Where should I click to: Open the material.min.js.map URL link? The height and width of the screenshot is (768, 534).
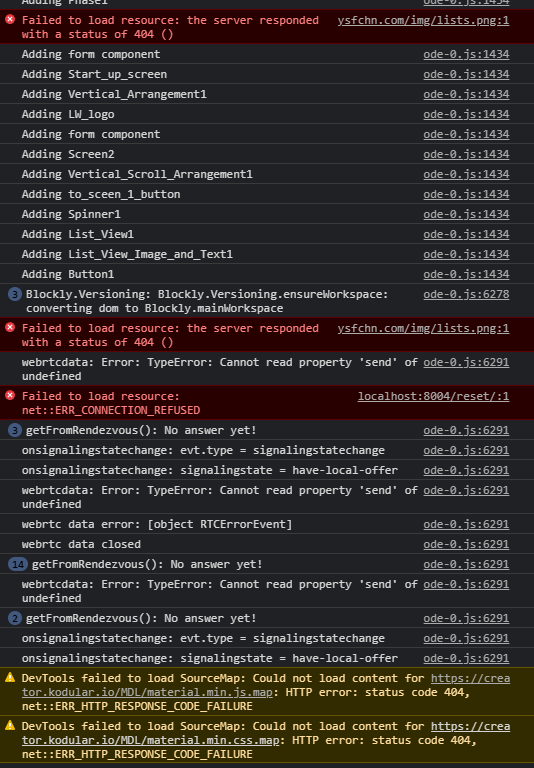tap(266, 685)
